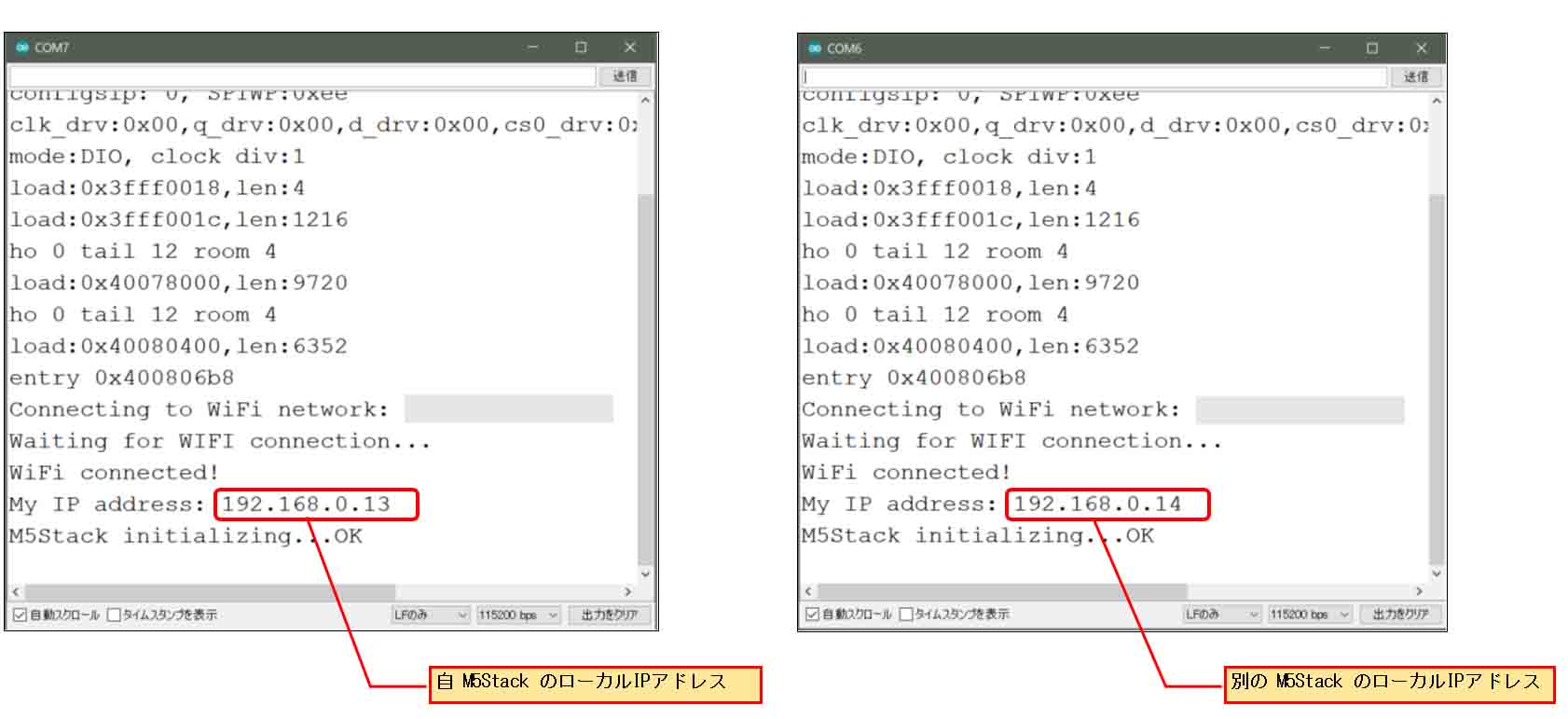Click IP text 192.168.0.14 in COM6
Viewport: 1568px width, 719px height.
pyautogui.click(x=1097, y=505)
